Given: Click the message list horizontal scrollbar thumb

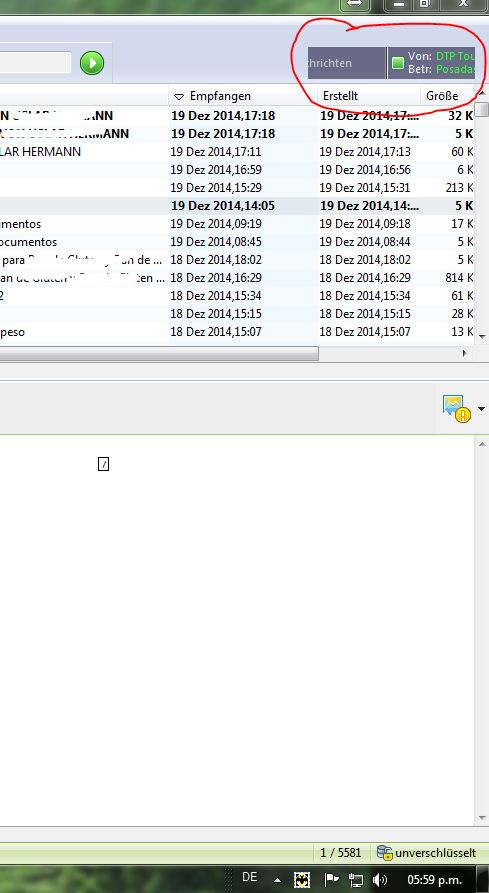Looking at the screenshot, I should tap(159, 353).
